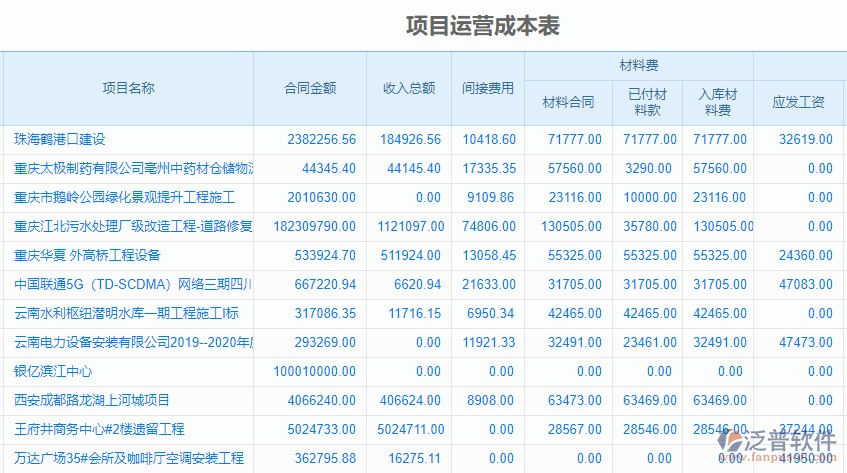
Task: Select contract amount 293269.00
Action: [x=325, y=343]
